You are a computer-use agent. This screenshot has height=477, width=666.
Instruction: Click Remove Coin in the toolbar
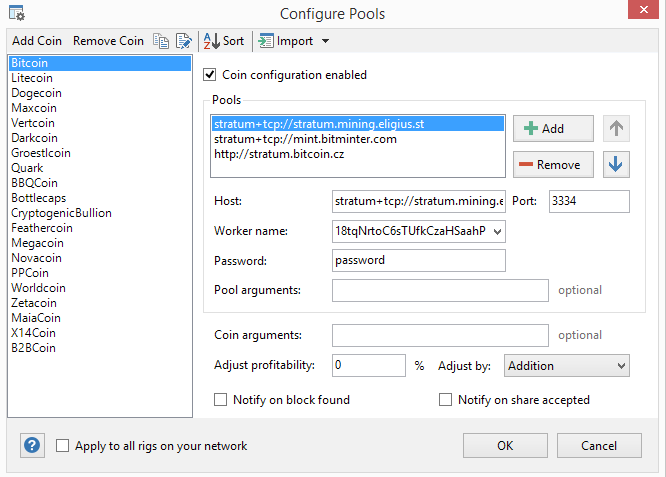(x=108, y=41)
